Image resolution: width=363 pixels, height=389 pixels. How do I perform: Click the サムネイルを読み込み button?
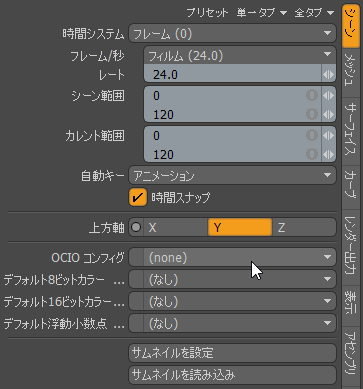(x=232, y=375)
